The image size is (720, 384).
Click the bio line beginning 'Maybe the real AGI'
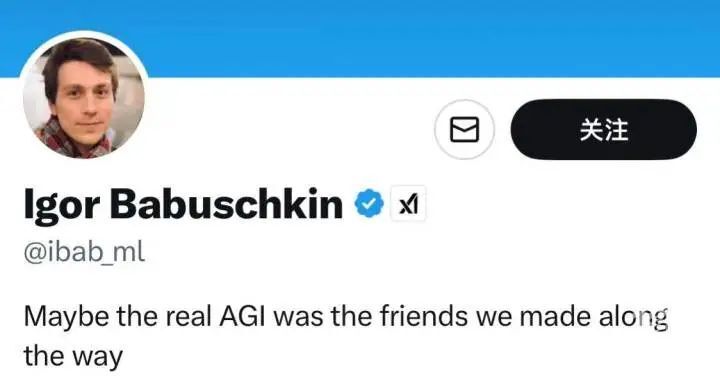(345, 336)
